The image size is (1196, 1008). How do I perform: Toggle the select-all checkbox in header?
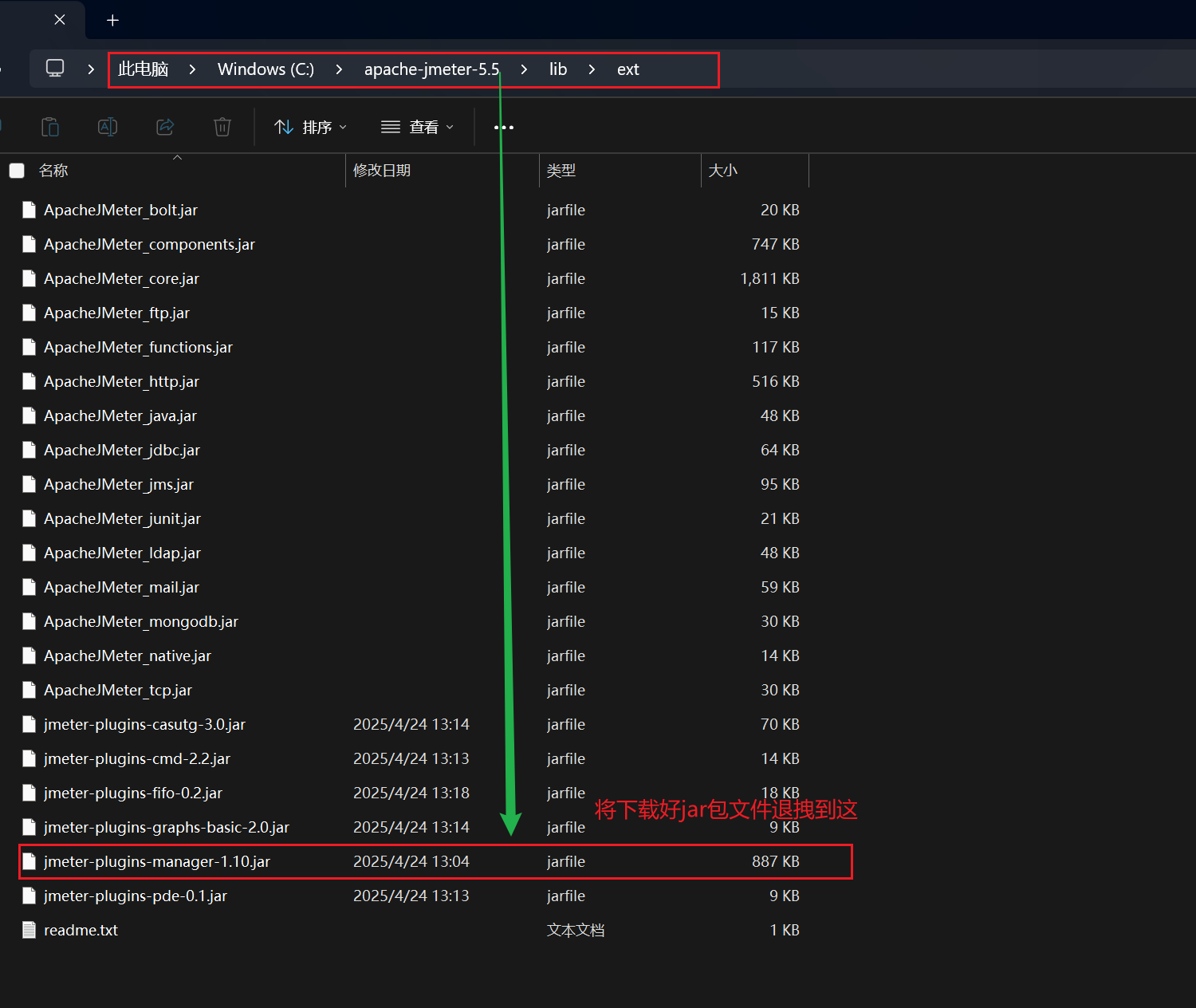pos(17,171)
